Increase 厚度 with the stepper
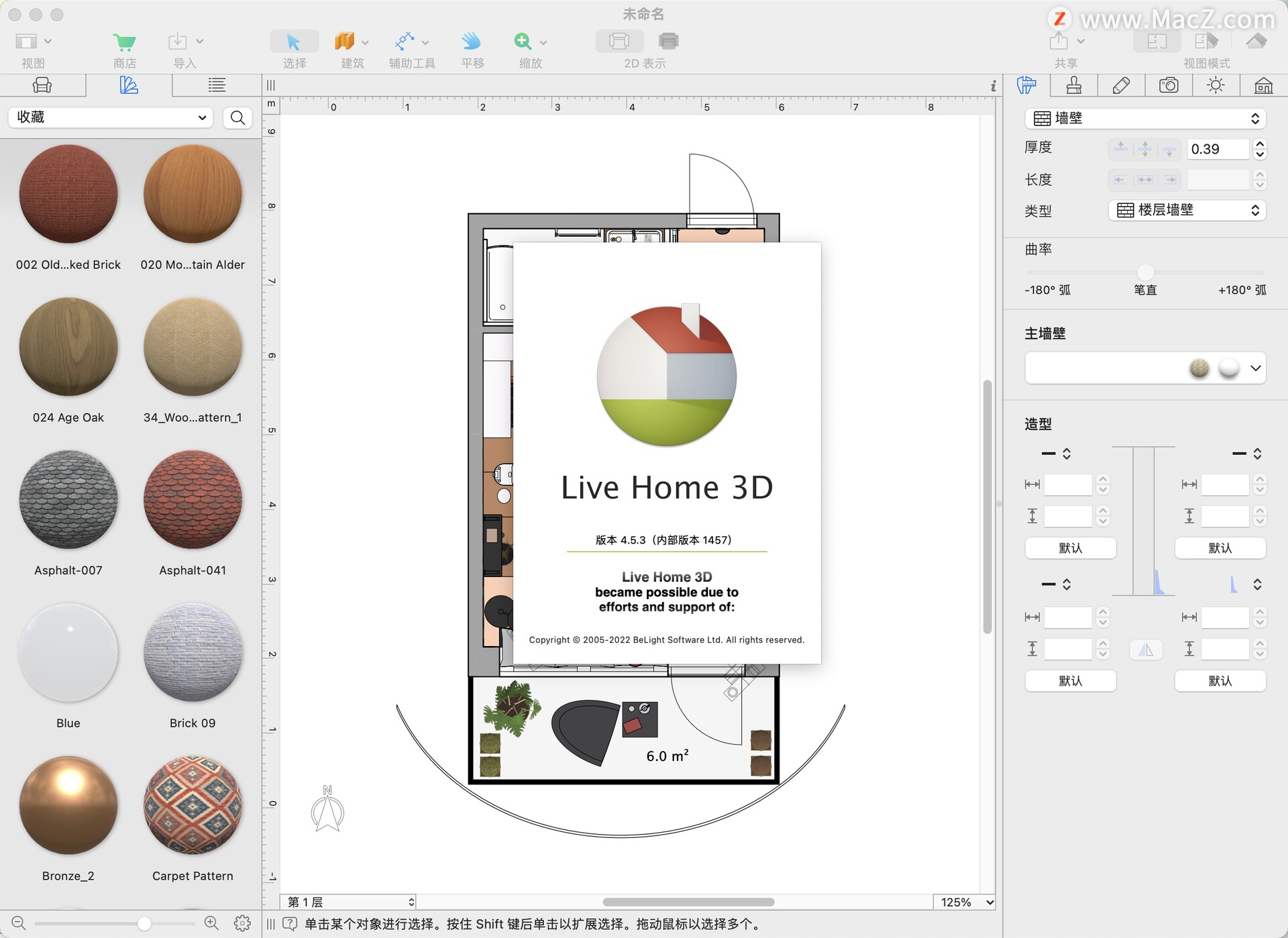1288x938 pixels. [x=1260, y=144]
